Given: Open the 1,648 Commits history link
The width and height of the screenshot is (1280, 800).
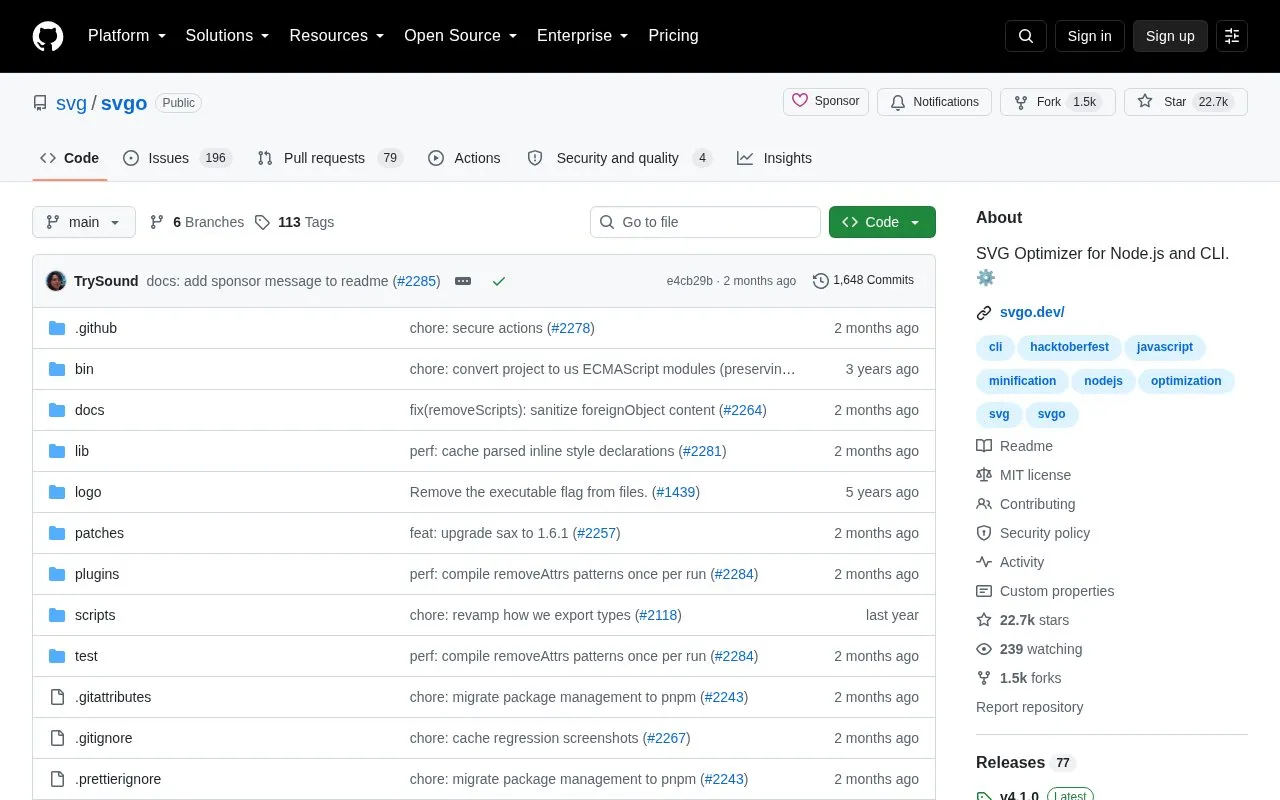Looking at the screenshot, I should tap(864, 280).
